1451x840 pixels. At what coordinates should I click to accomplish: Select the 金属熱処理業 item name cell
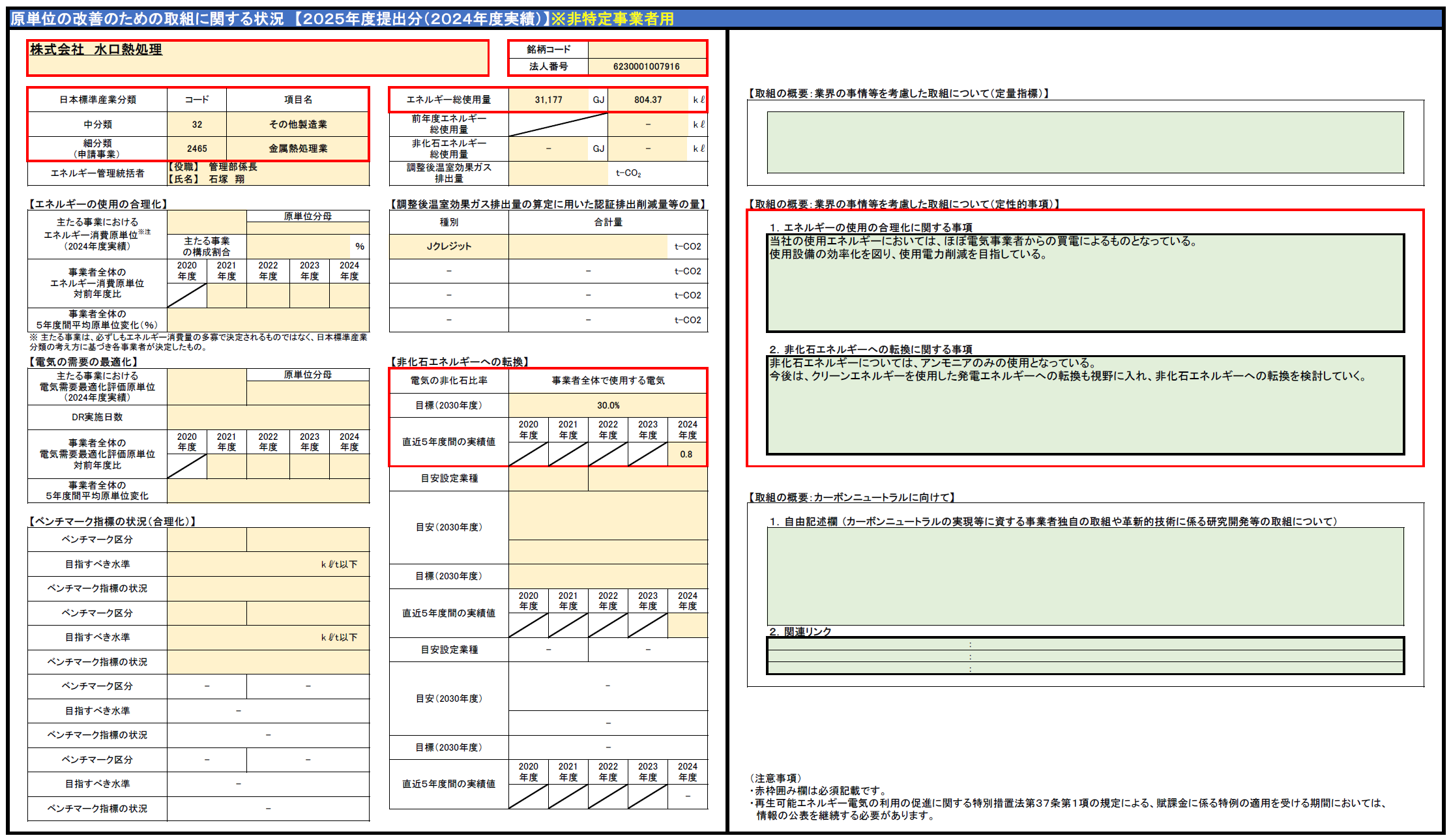pyautogui.click(x=298, y=149)
